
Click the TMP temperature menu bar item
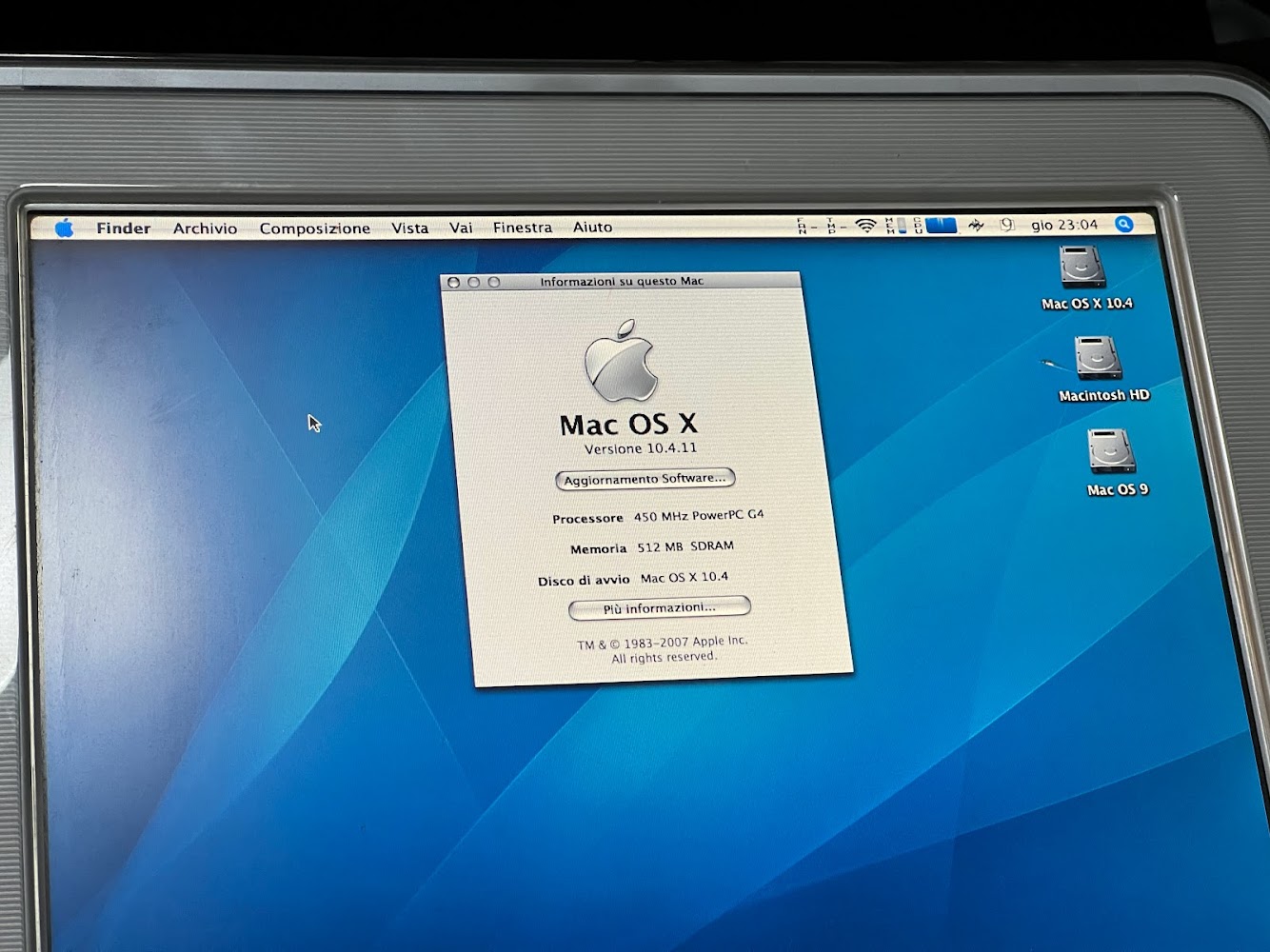835,226
